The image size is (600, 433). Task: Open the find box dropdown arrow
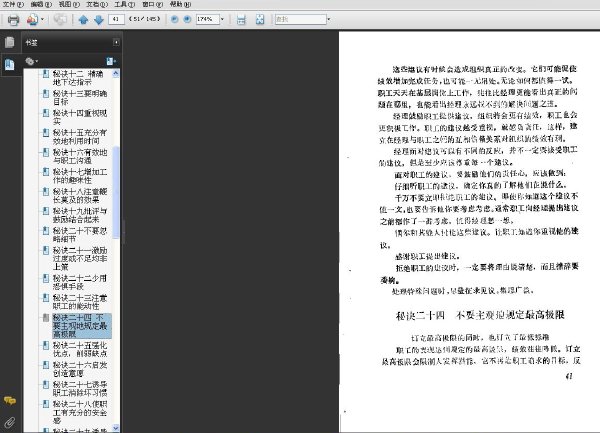pos(328,19)
